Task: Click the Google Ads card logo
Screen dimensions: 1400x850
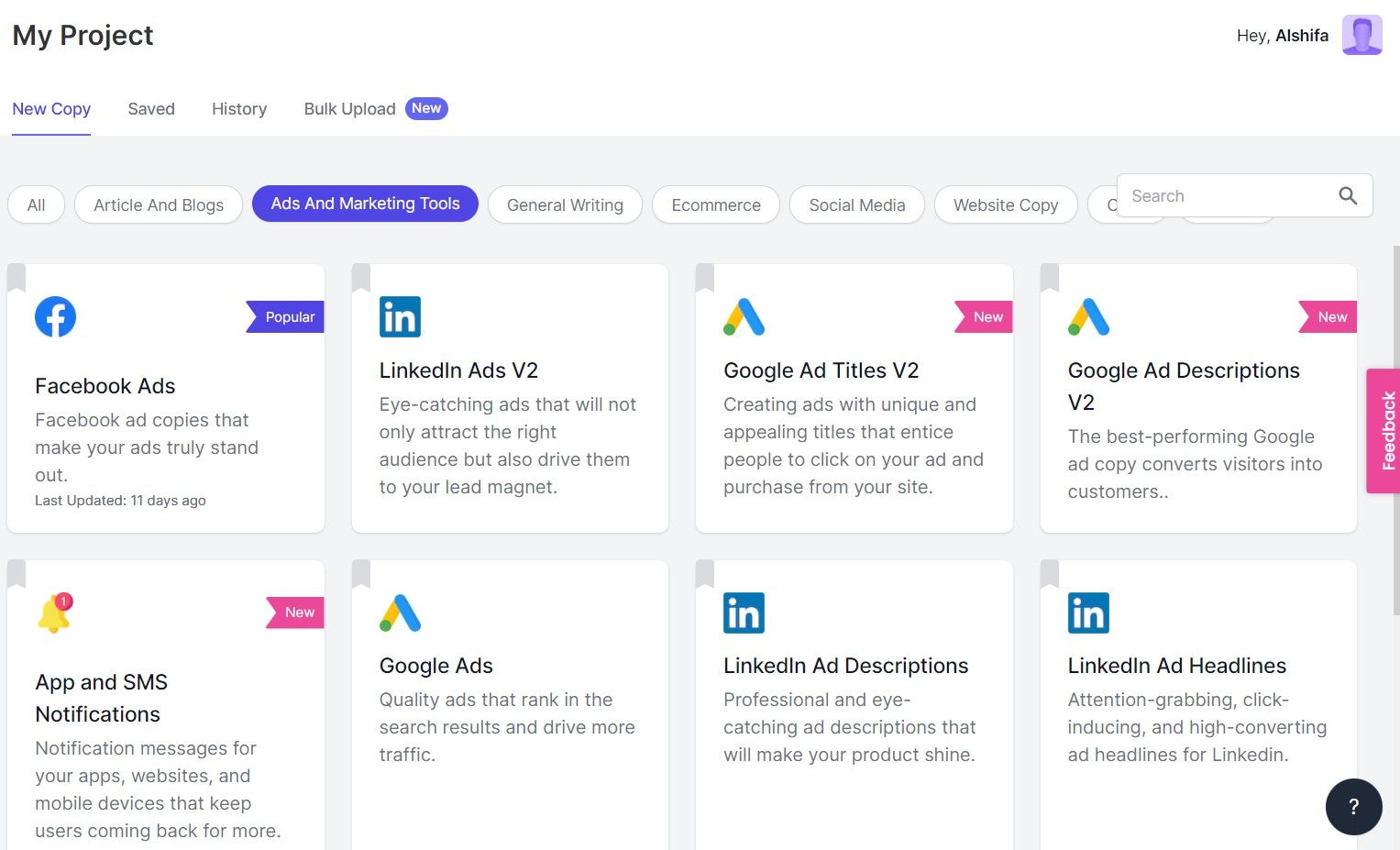Action: (400, 613)
